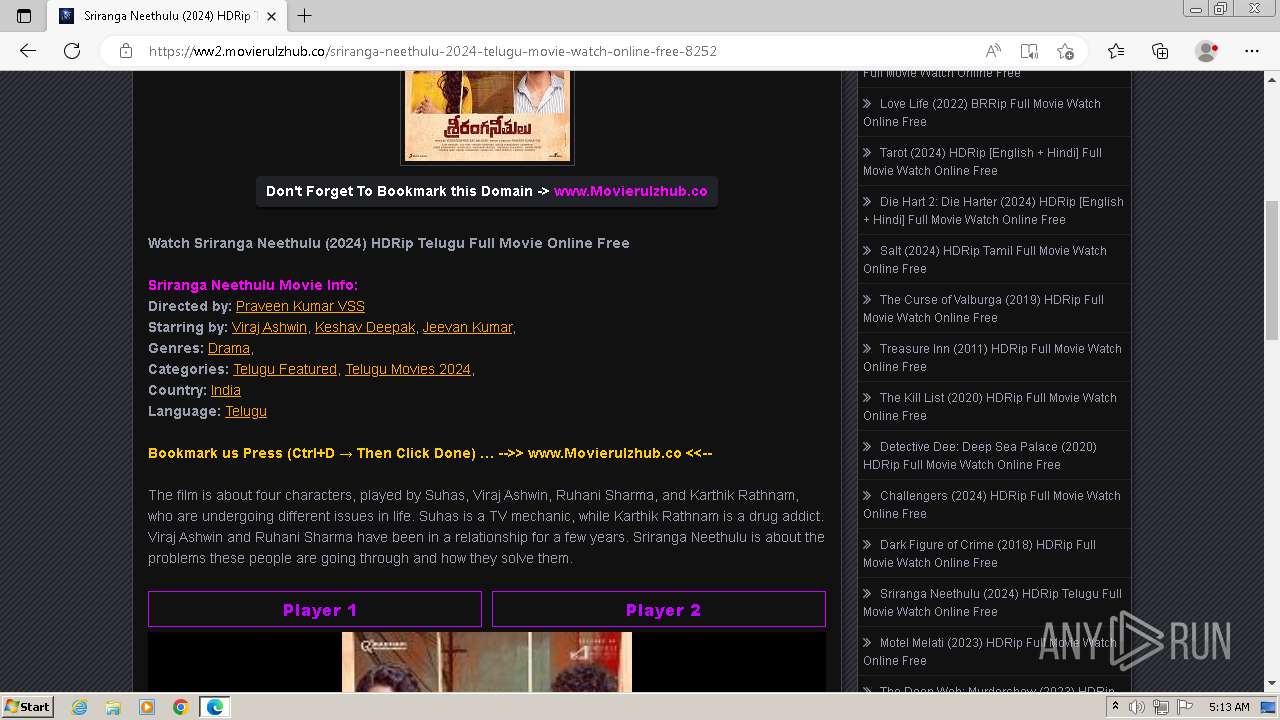Open the Drama genre link
The height and width of the screenshot is (720, 1280).
[x=229, y=348]
